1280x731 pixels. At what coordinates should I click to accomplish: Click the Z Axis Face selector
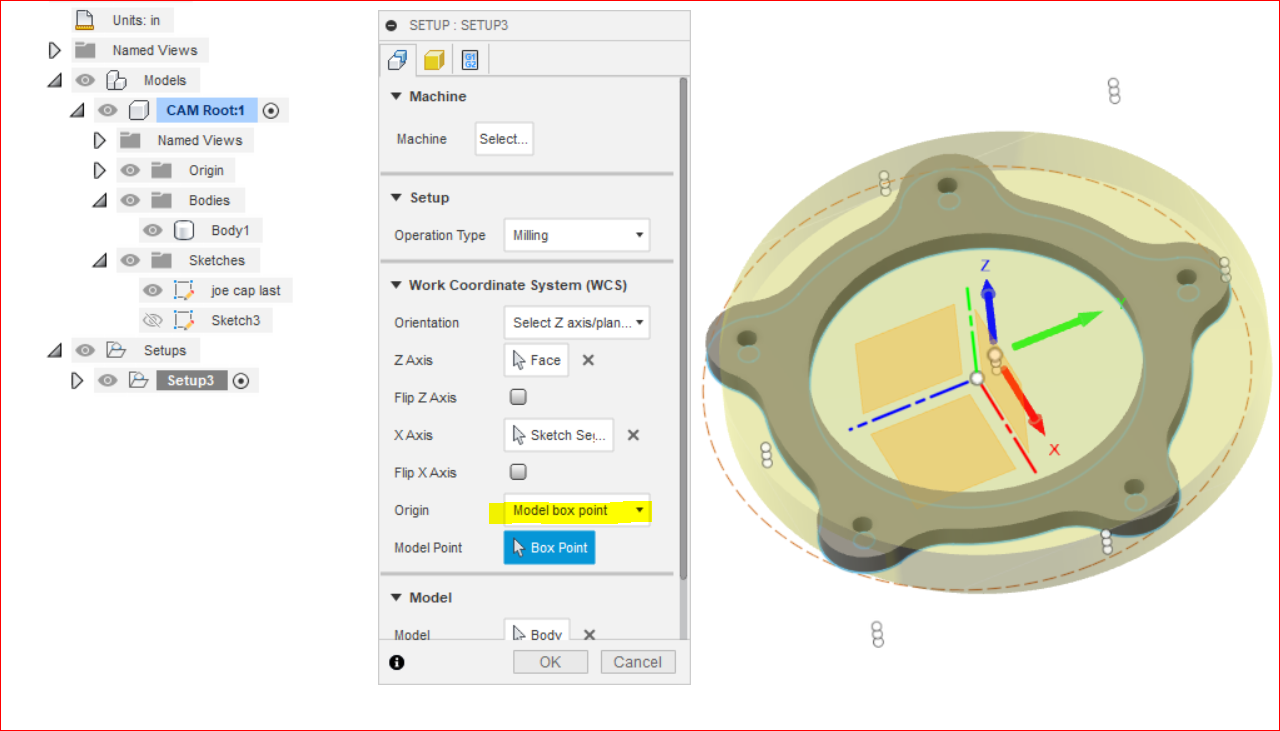536,360
